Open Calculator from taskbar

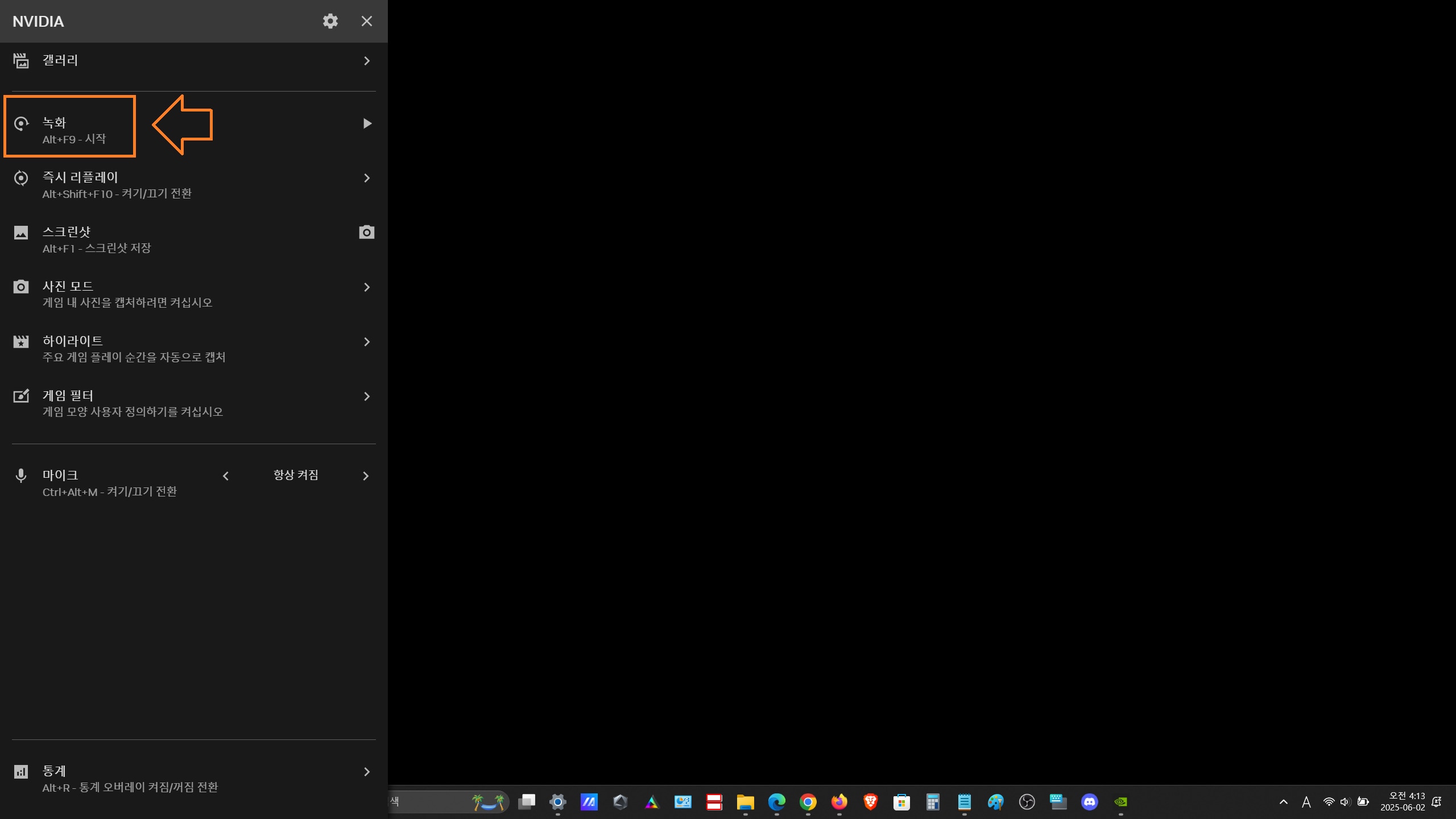point(933,802)
